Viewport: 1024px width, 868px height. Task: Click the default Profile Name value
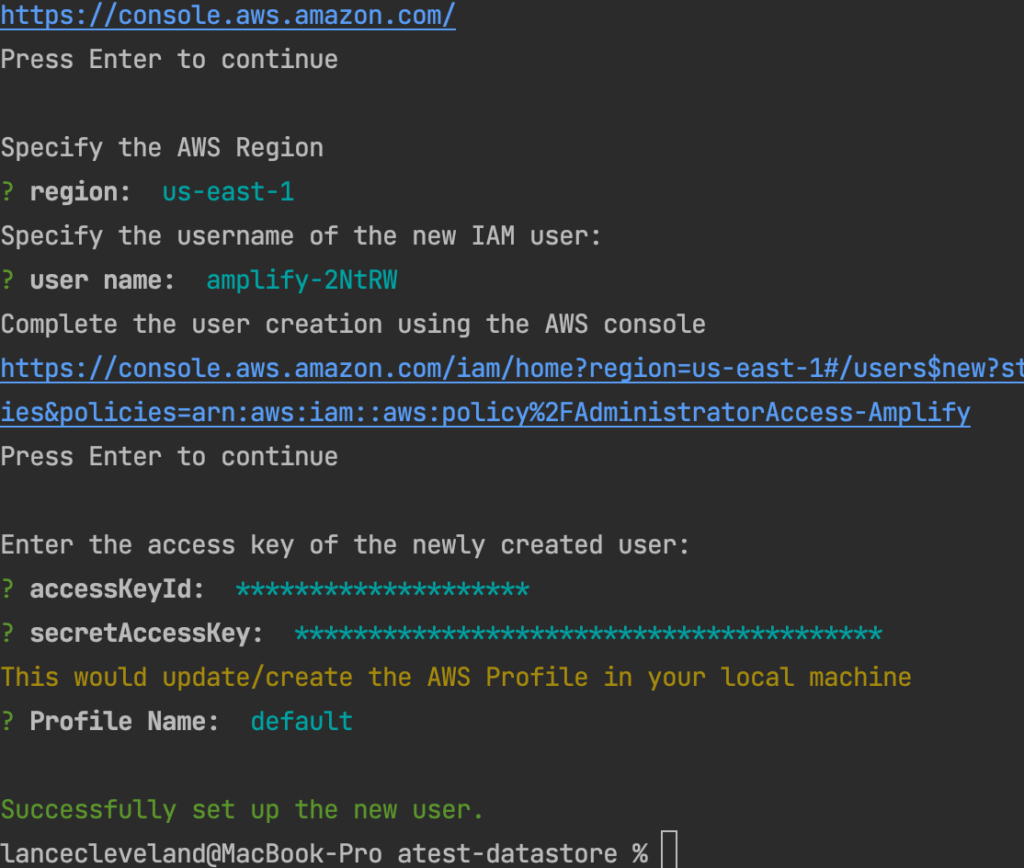(x=301, y=722)
